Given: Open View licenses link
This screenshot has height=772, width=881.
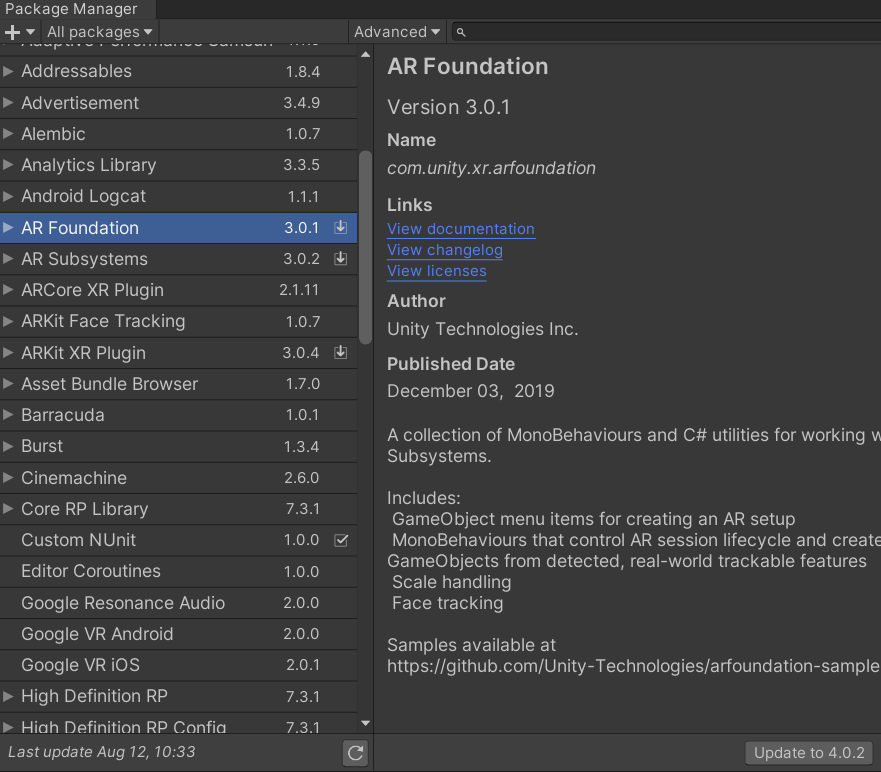Looking at the screenshot, I should (437, 271).
